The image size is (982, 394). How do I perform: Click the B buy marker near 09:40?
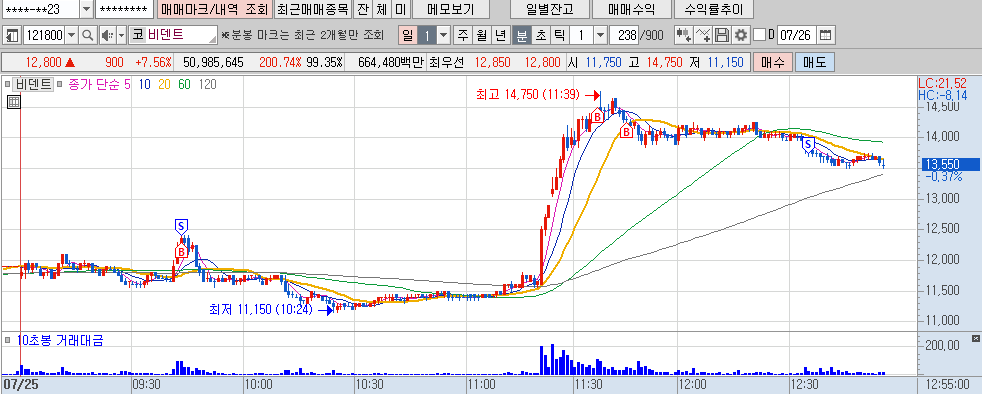click(x=181, y=251)
